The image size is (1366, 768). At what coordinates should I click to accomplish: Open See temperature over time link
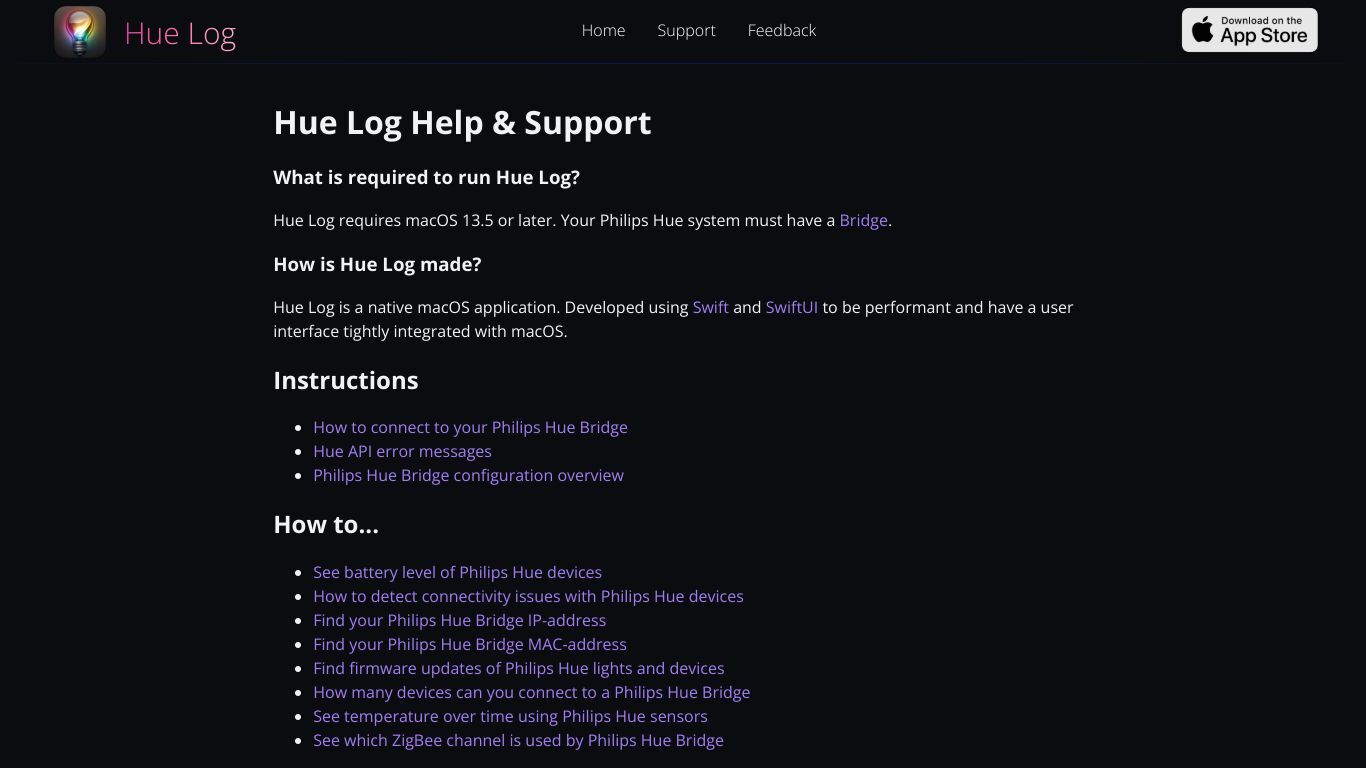point(510,716)
